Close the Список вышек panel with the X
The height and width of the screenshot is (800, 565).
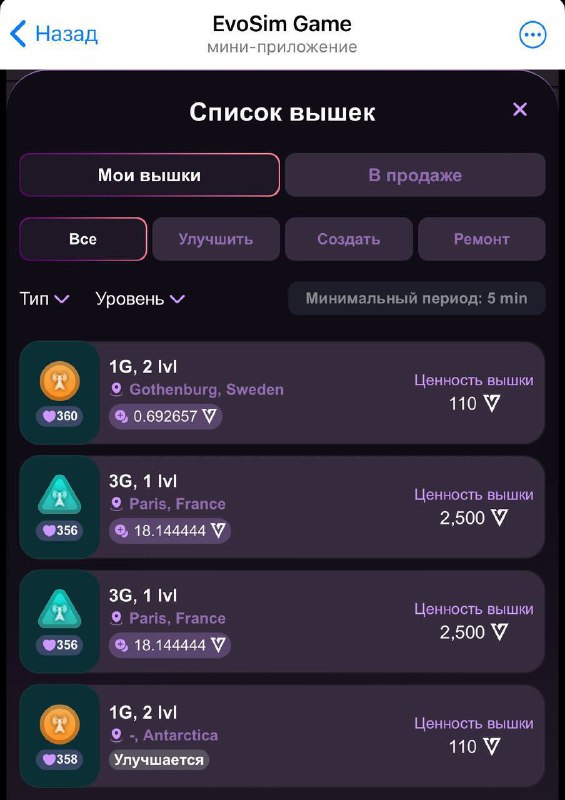520,109
